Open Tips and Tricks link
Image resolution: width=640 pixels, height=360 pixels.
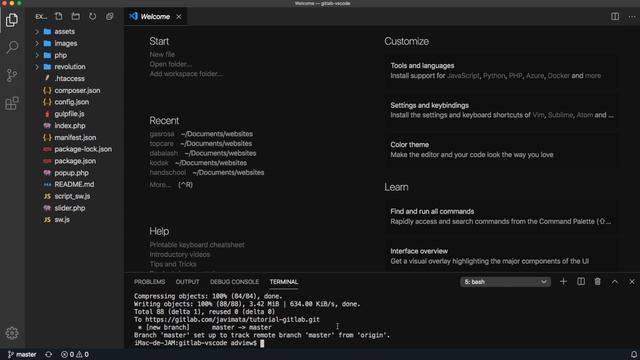(x=173, y=264)
